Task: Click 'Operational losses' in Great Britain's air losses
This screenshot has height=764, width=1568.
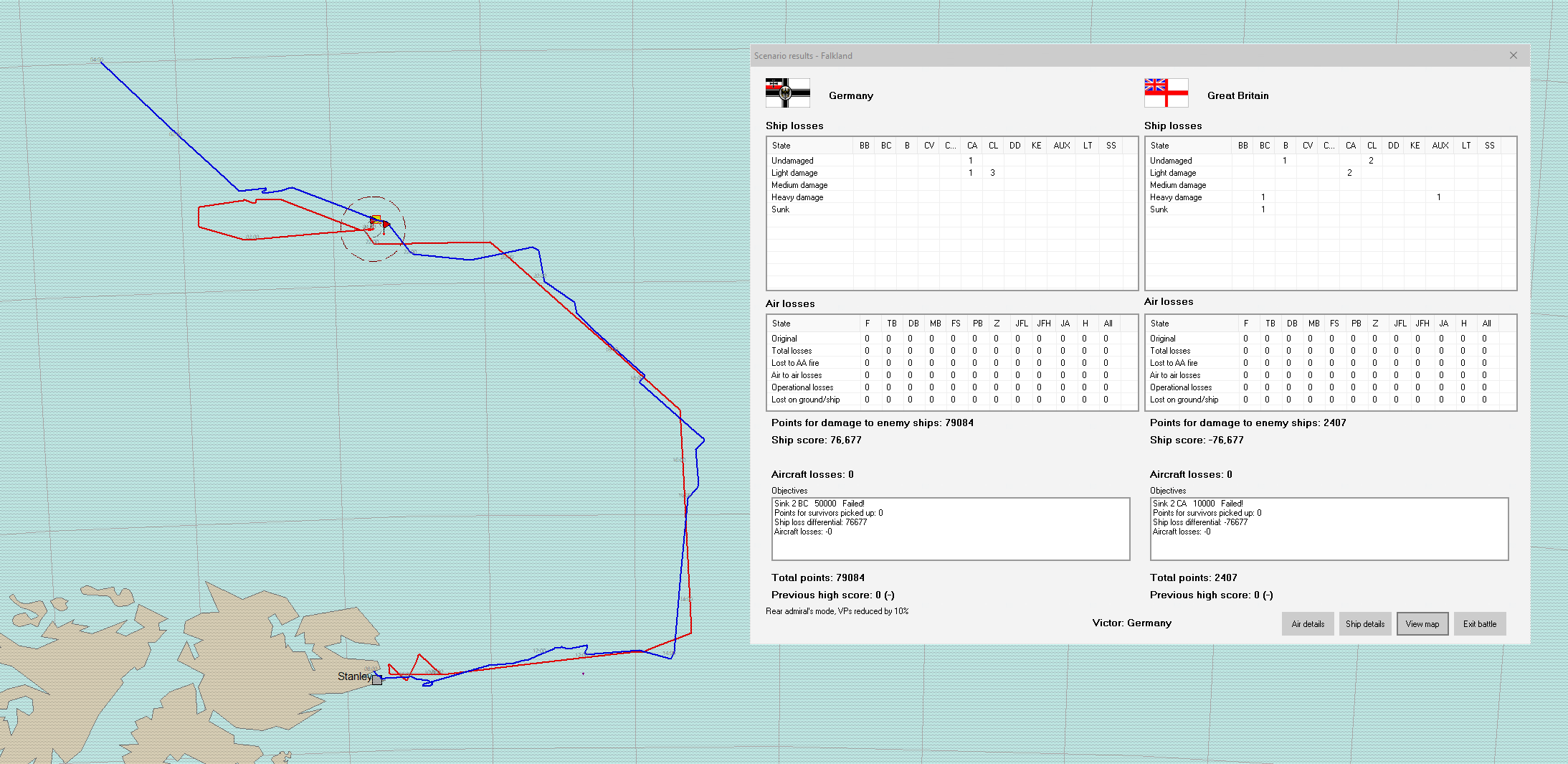Action: click(1181, 387)
